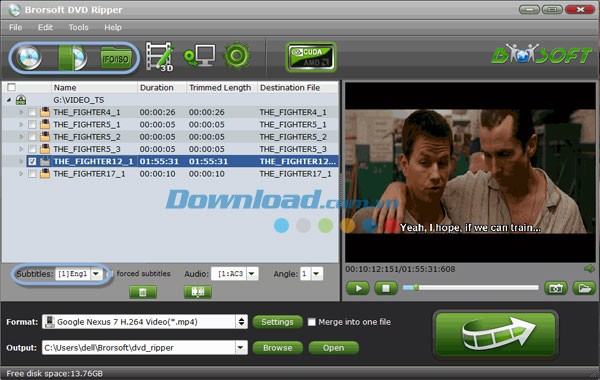The width and height of the screenshot is (600, 380).
Task: Take a snapshot with the camera icon
Action: [x=556, y=288]
